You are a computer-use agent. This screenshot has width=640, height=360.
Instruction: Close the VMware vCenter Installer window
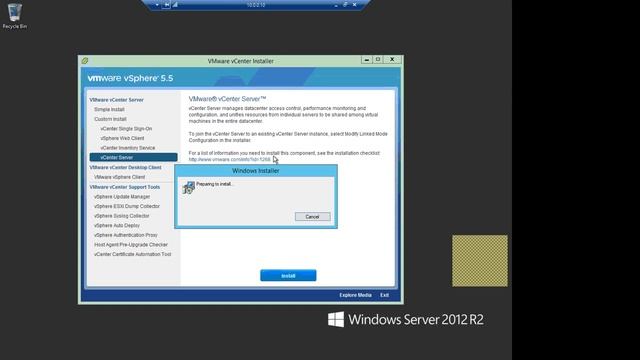[x=392, y=60]
